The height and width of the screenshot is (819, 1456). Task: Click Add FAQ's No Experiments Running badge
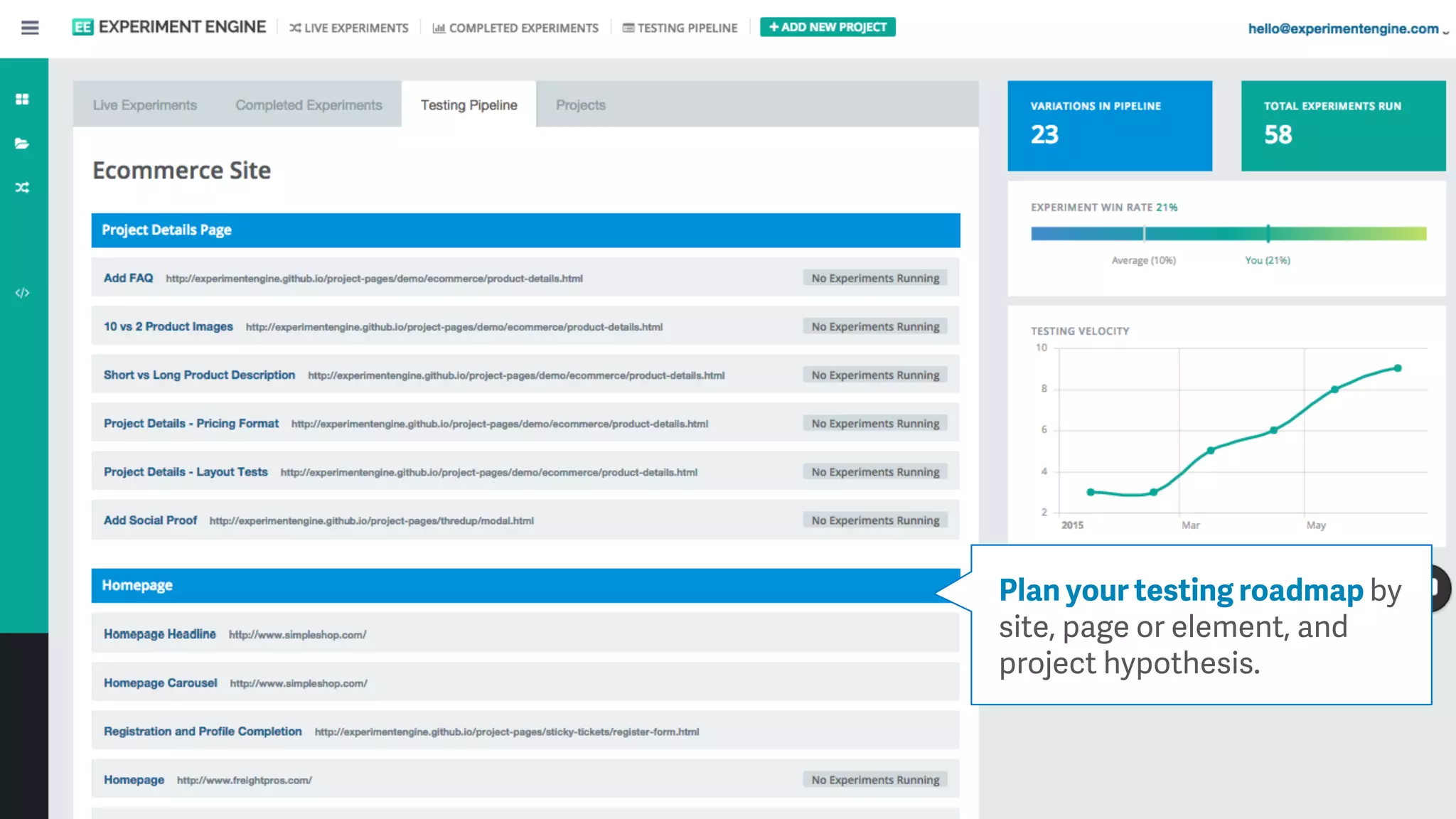click(x=875, y=278)
